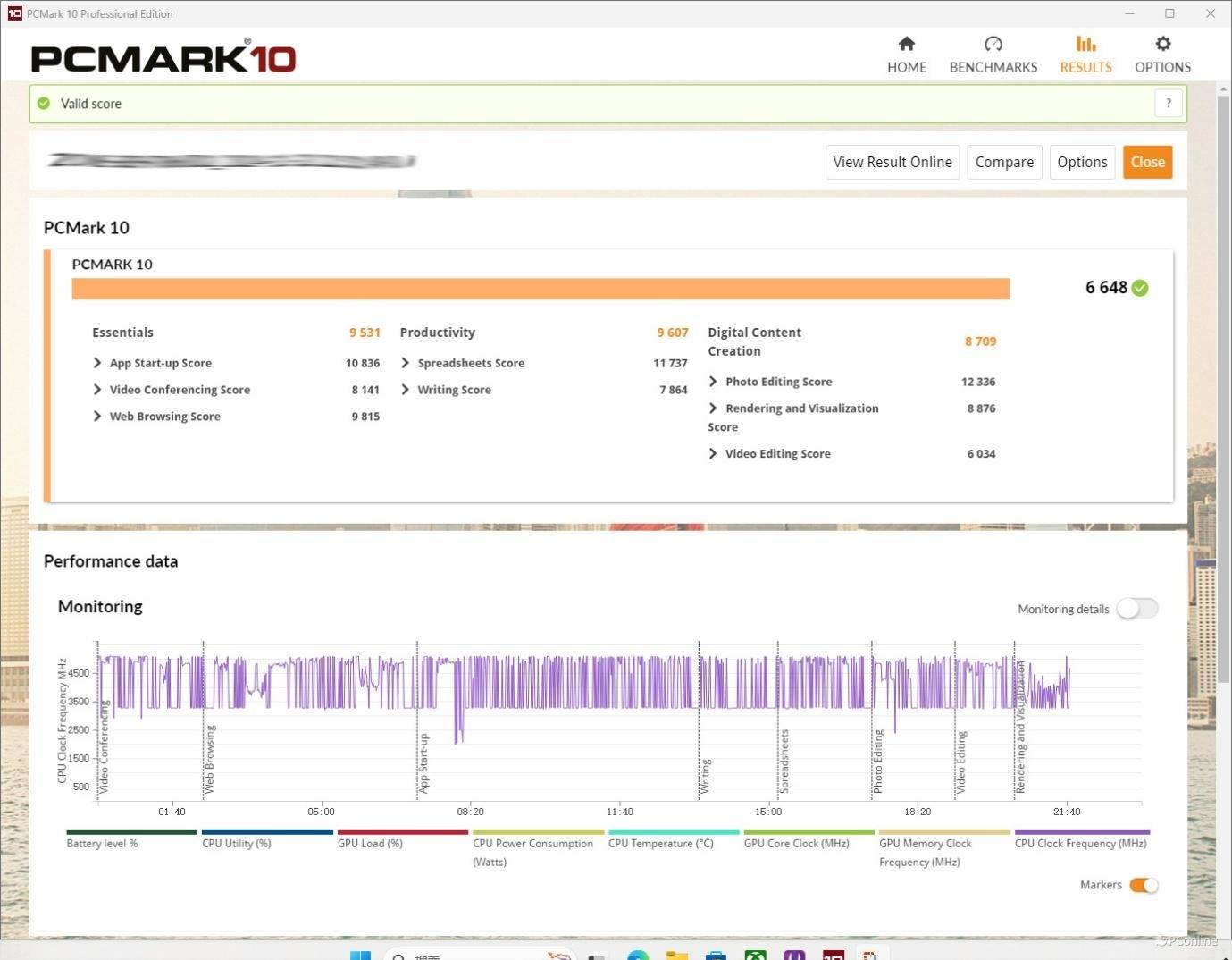This screenshot has height=960, width=1232.
Task: Click the question mark help icon
Action: point(1168,104)
